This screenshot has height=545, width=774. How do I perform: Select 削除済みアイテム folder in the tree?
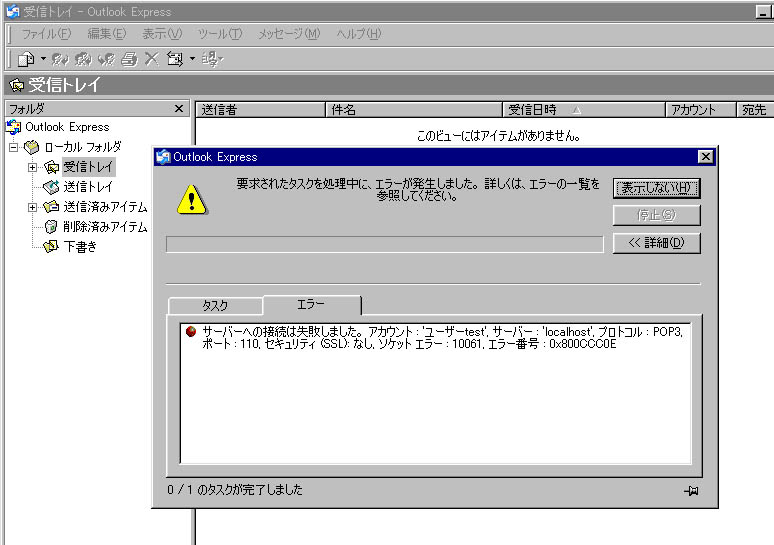tap(105, 227)
